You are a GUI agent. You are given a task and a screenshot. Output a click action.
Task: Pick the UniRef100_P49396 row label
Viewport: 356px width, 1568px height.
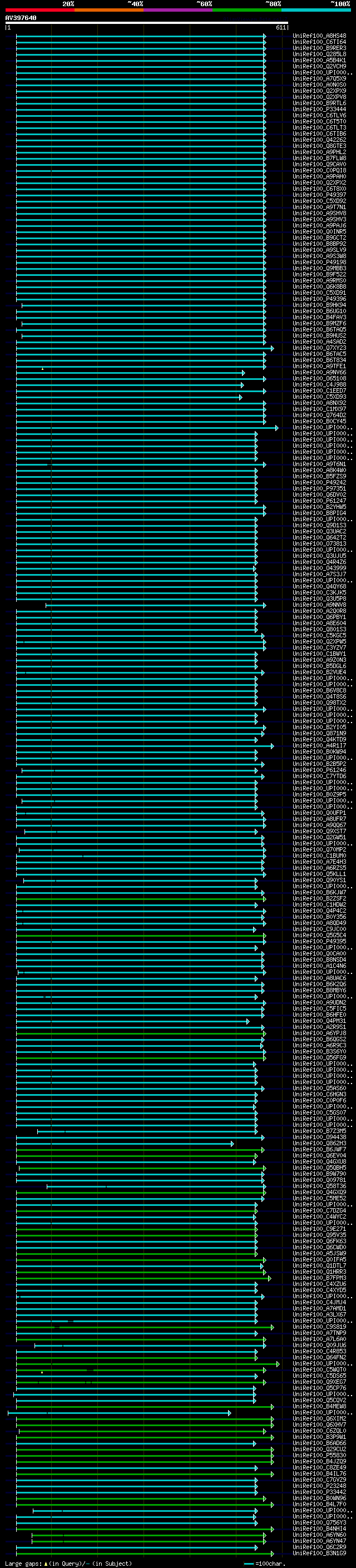(x=319, y=299)
